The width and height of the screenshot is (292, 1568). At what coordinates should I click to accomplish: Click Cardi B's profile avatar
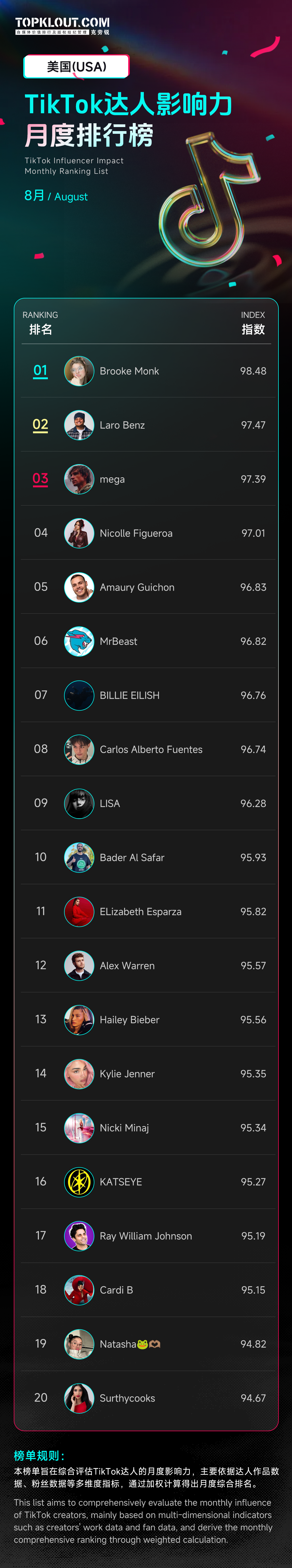click(x=79, y=1290)
